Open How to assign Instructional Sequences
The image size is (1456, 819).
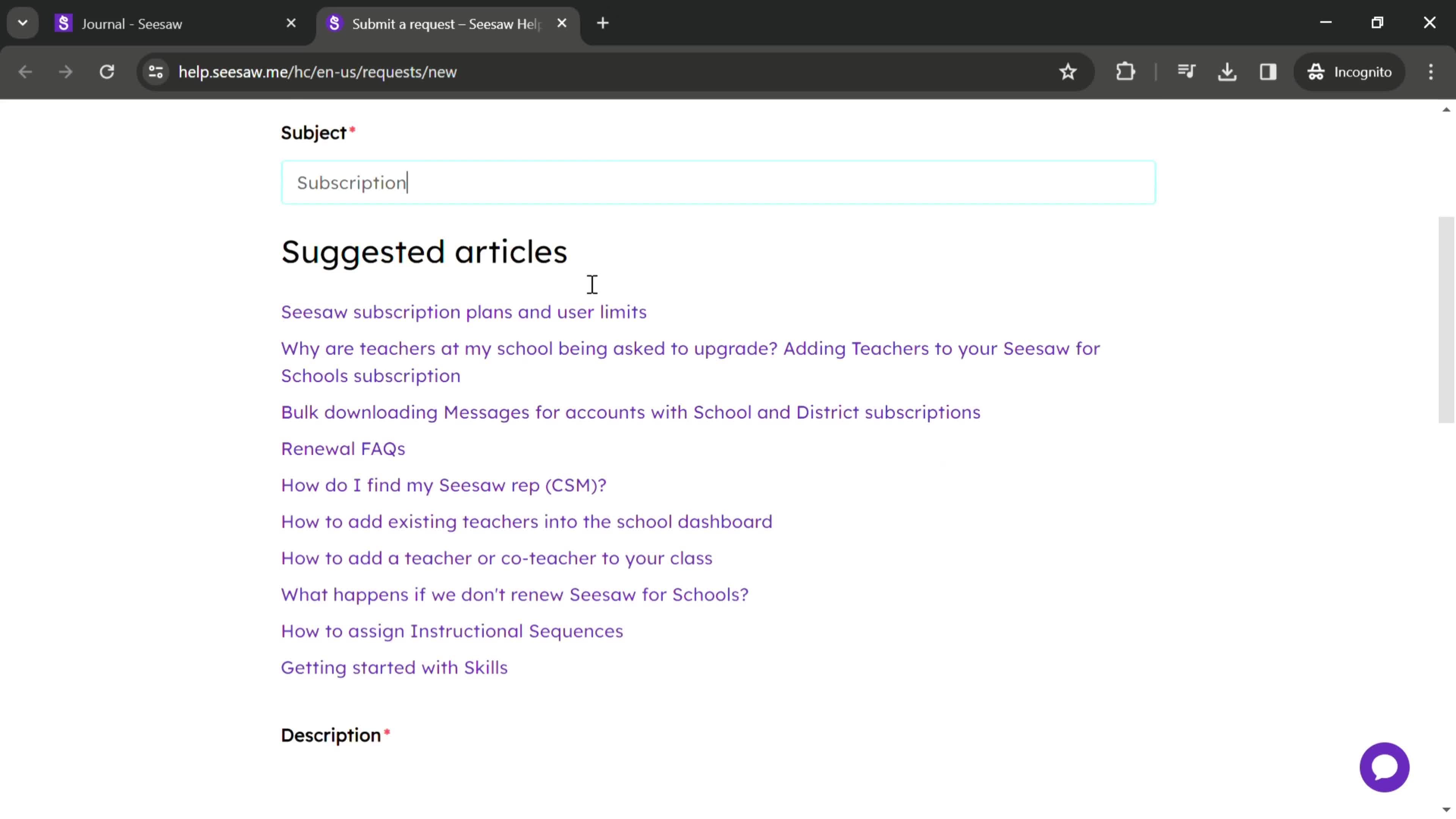(x=452, y=631)
